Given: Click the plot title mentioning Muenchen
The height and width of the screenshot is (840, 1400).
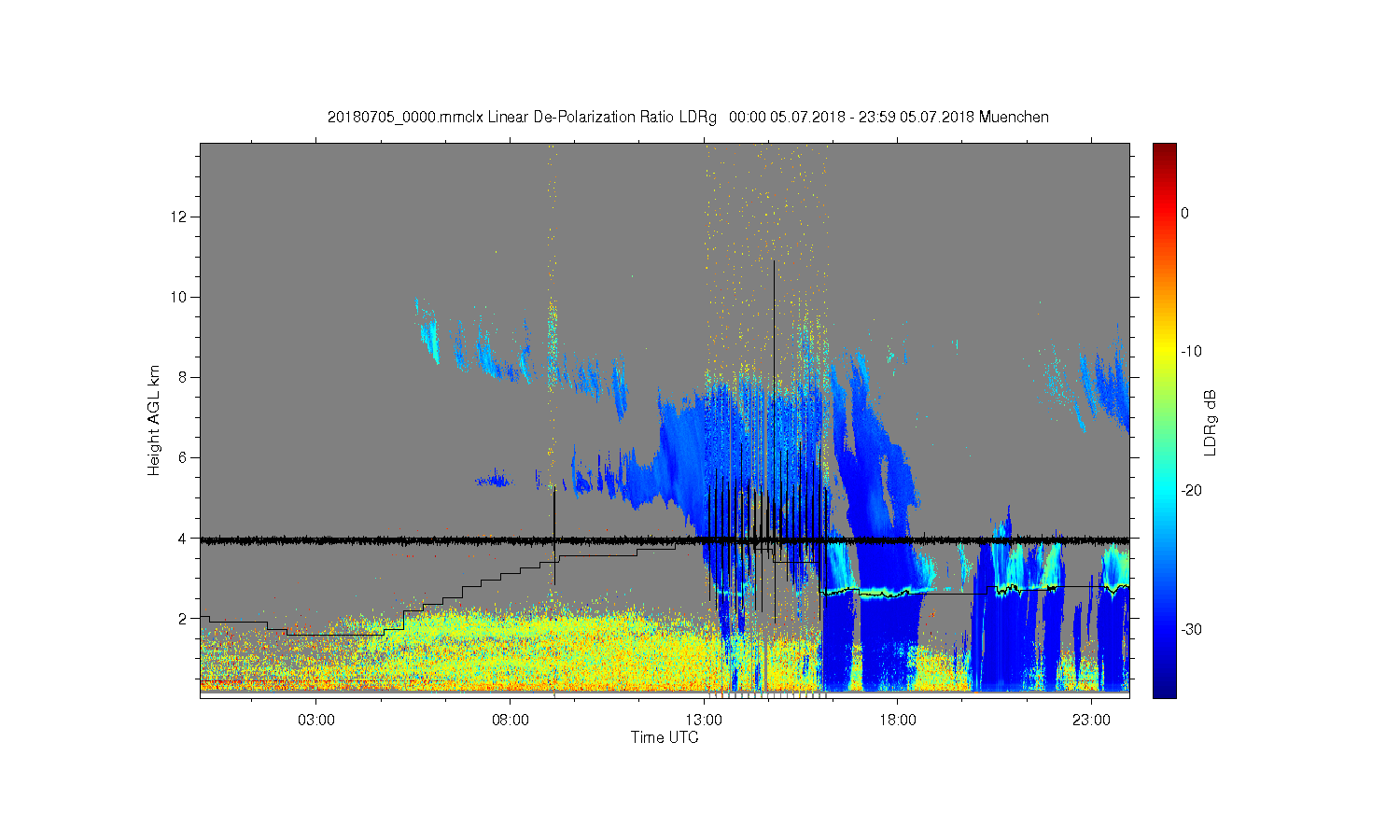Looking at the screenshot, I should click(688, 117).
